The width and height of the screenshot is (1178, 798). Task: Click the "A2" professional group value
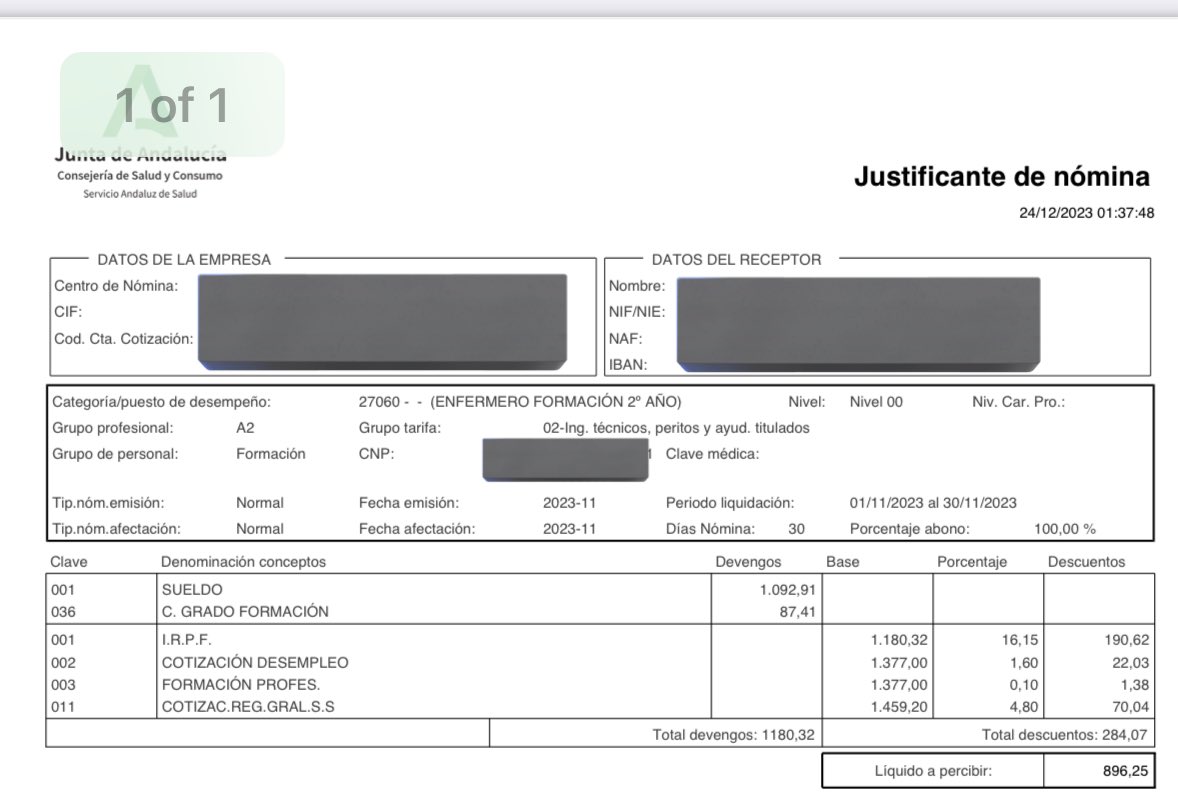point(245,428)
